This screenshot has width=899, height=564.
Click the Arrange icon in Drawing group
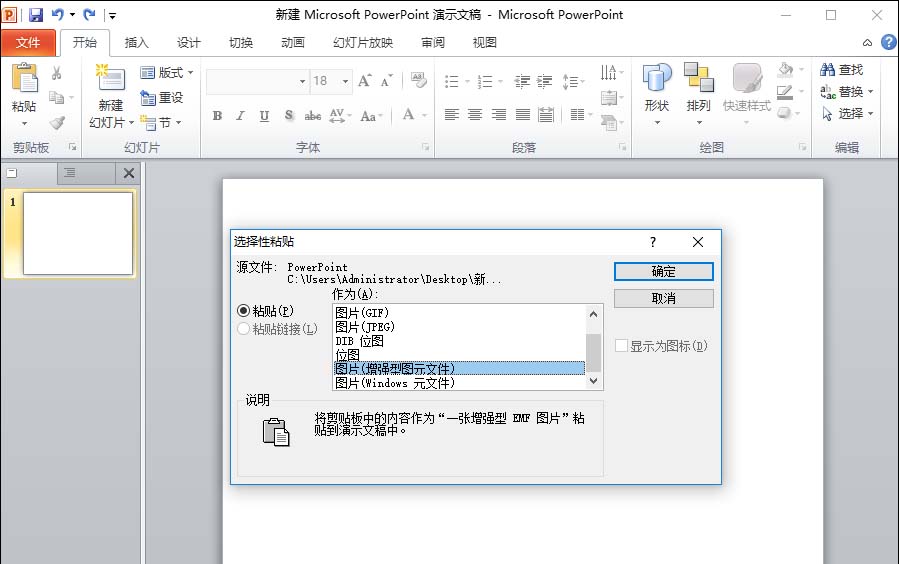point(698,77)
